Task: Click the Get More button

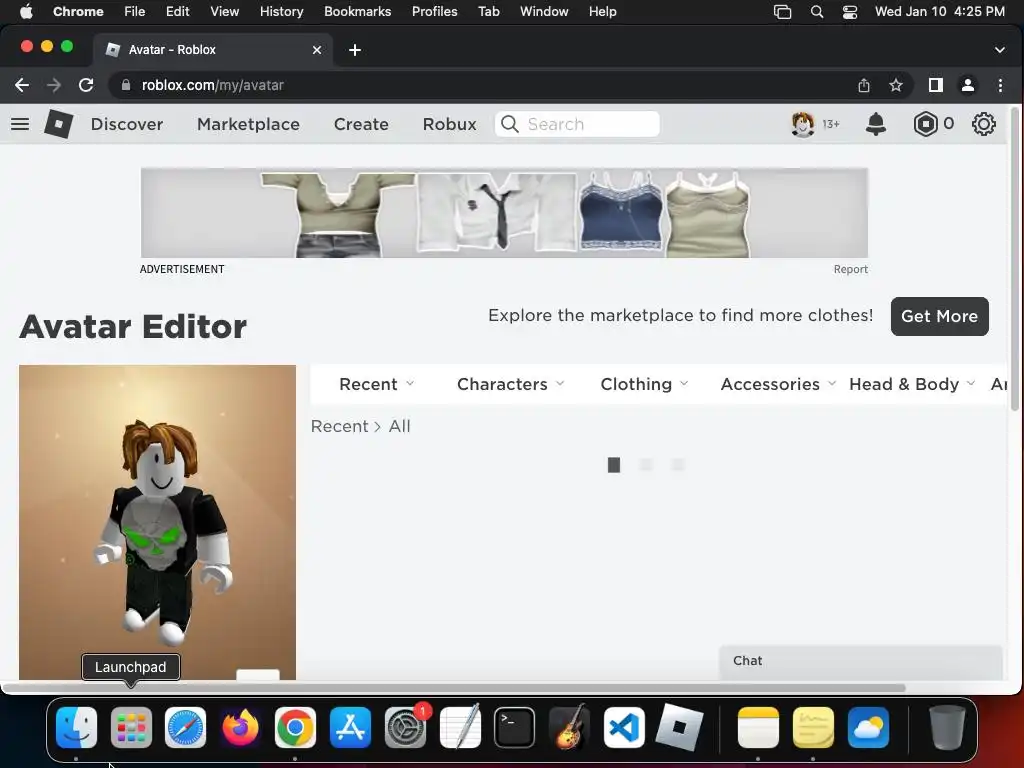Action: [x=939, y=316]
